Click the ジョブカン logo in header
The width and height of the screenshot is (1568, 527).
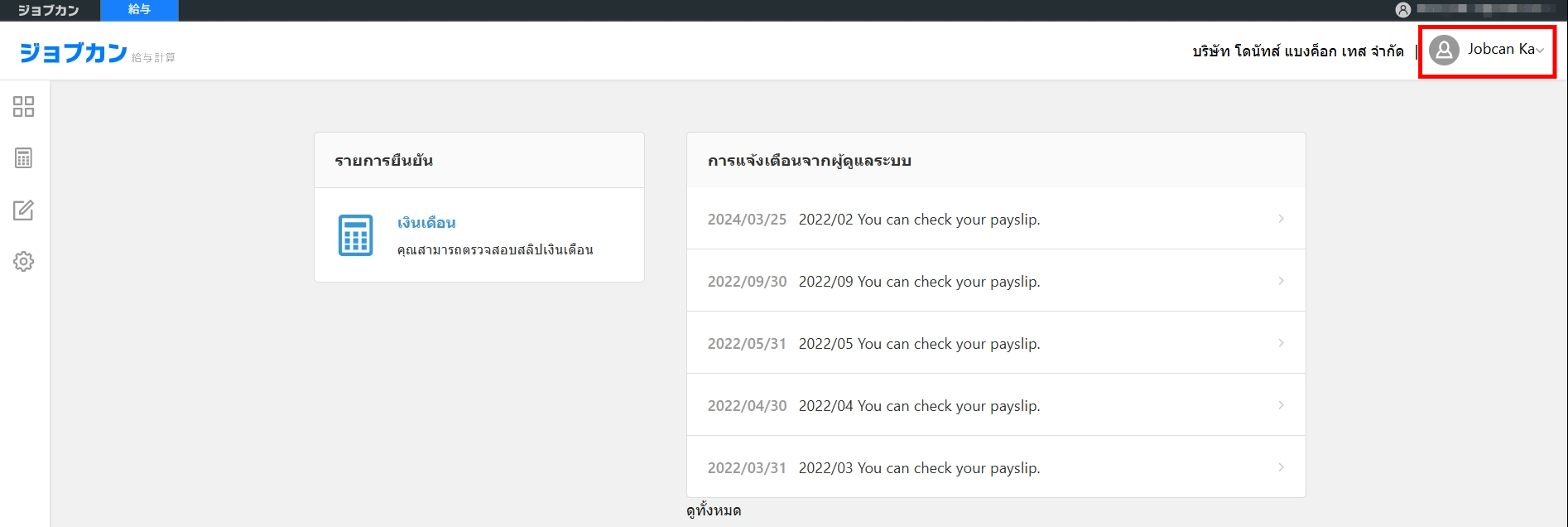tap(74, 52)
